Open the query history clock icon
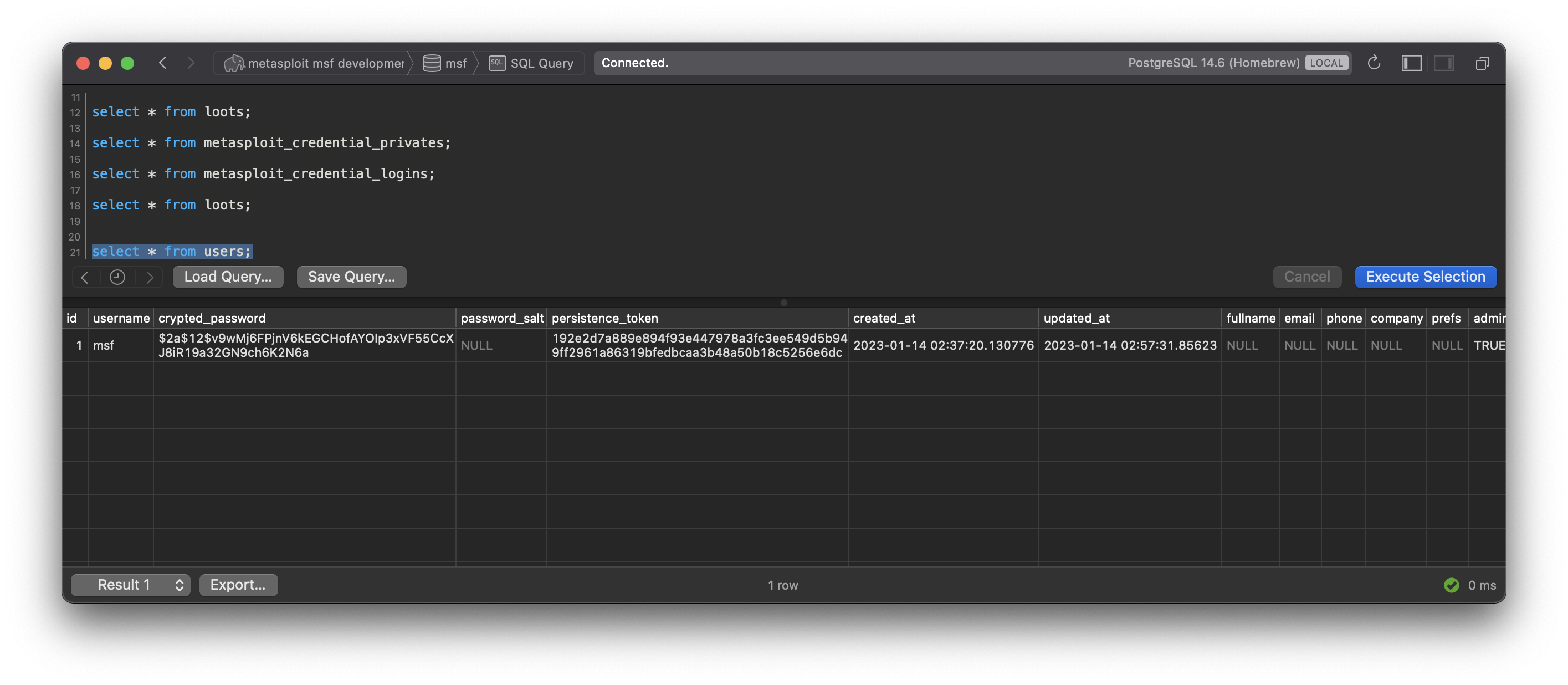This screenshot has width=1568, height=685. 117,277
